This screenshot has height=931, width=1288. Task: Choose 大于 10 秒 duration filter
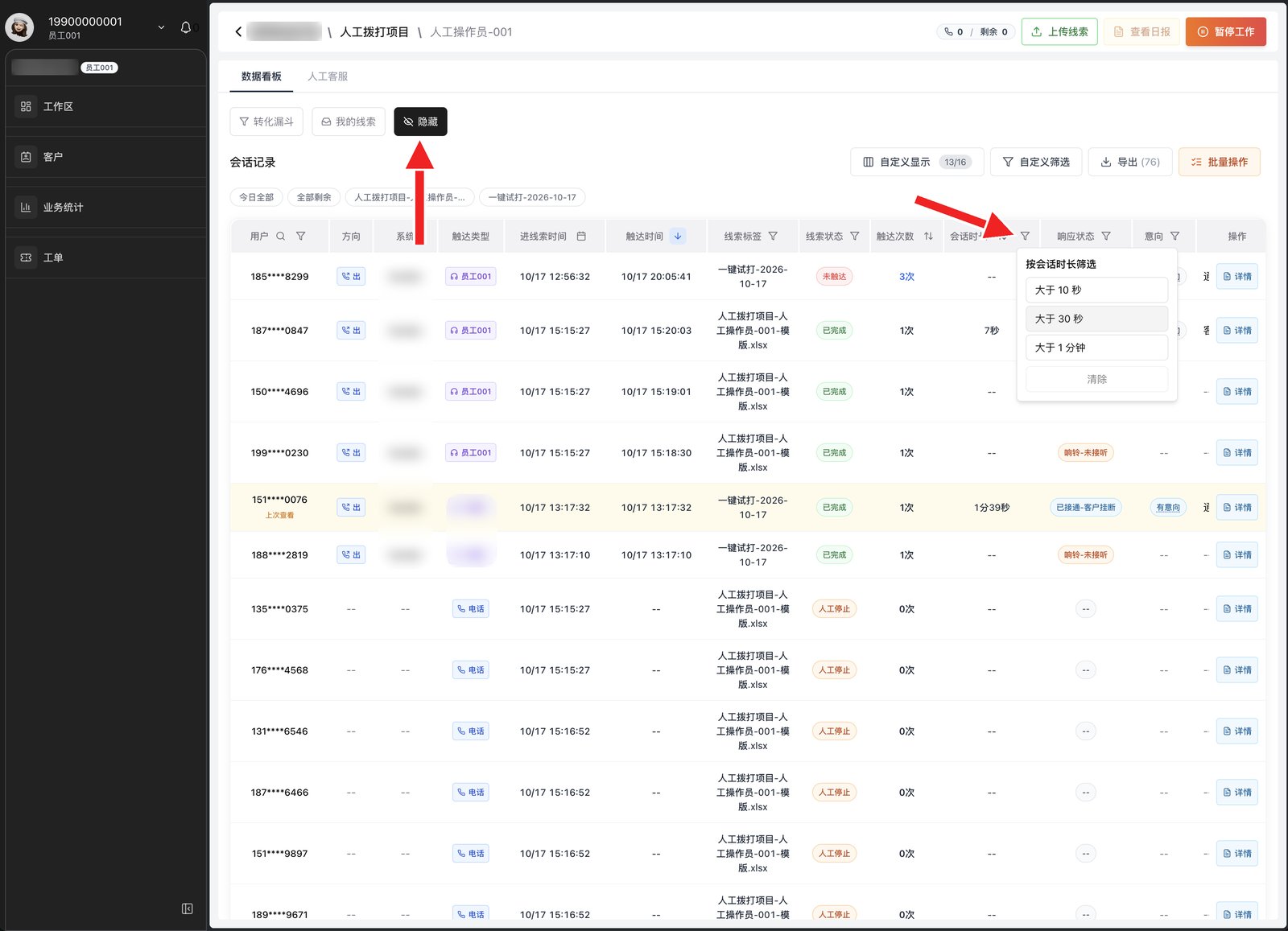[x=1096, y=290]
